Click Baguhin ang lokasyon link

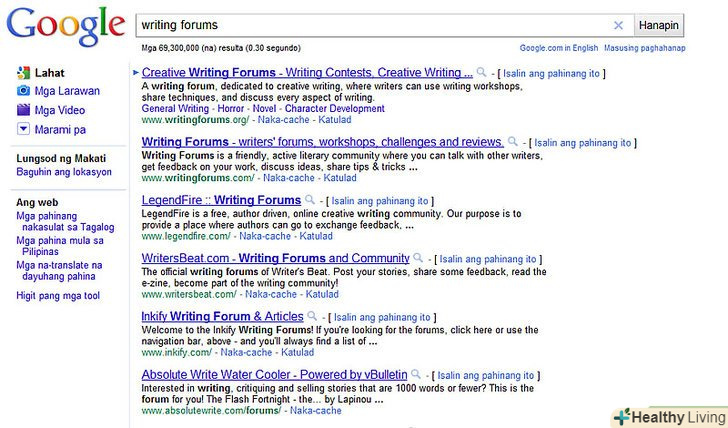(x=63, y=172)
